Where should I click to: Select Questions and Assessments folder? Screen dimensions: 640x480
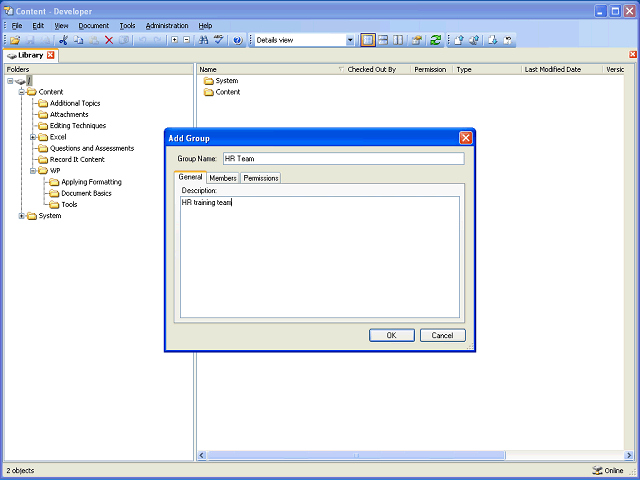(92, 148)
